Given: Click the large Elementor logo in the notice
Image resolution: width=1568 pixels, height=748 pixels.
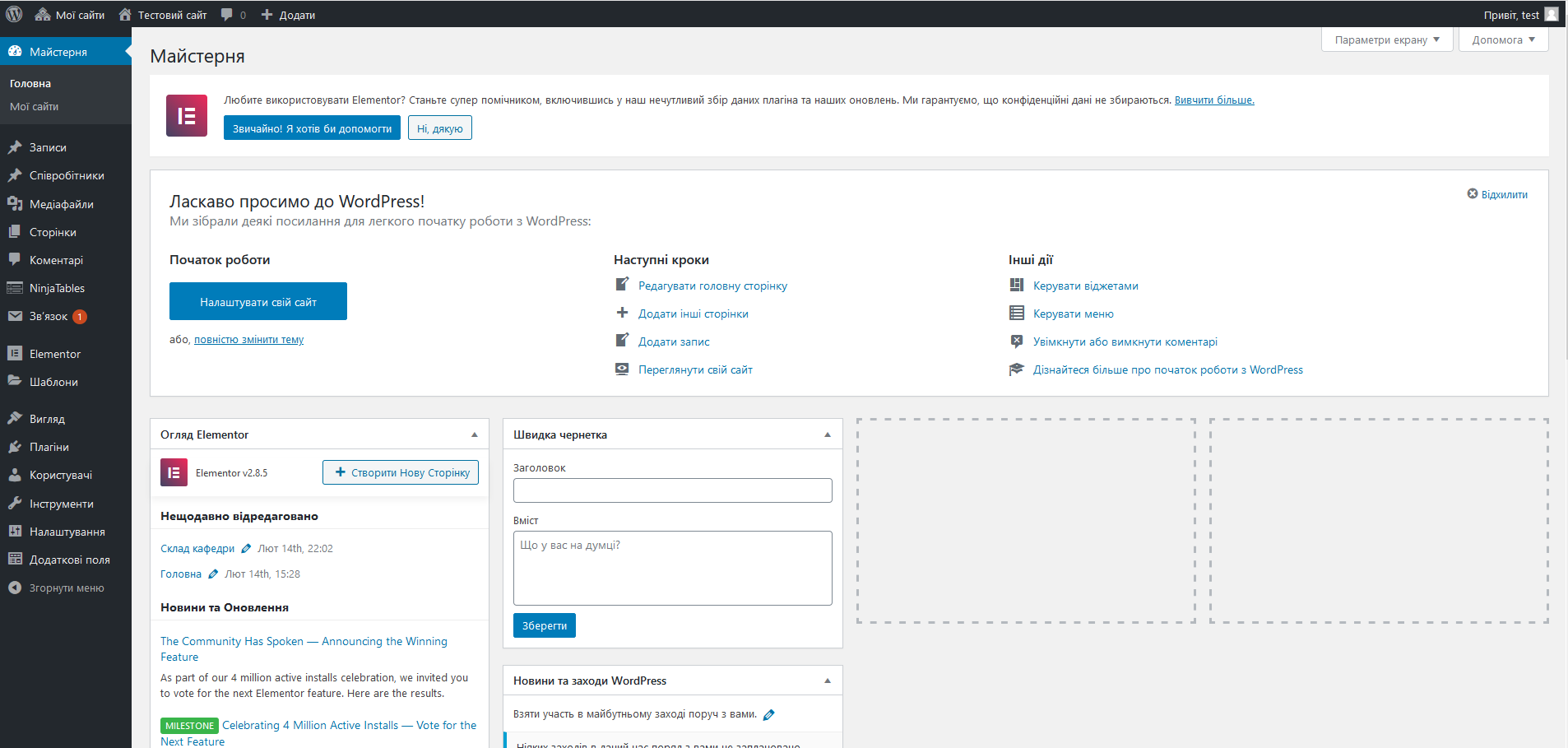Looking at the screenshot, I should click(x=187, y=115).
